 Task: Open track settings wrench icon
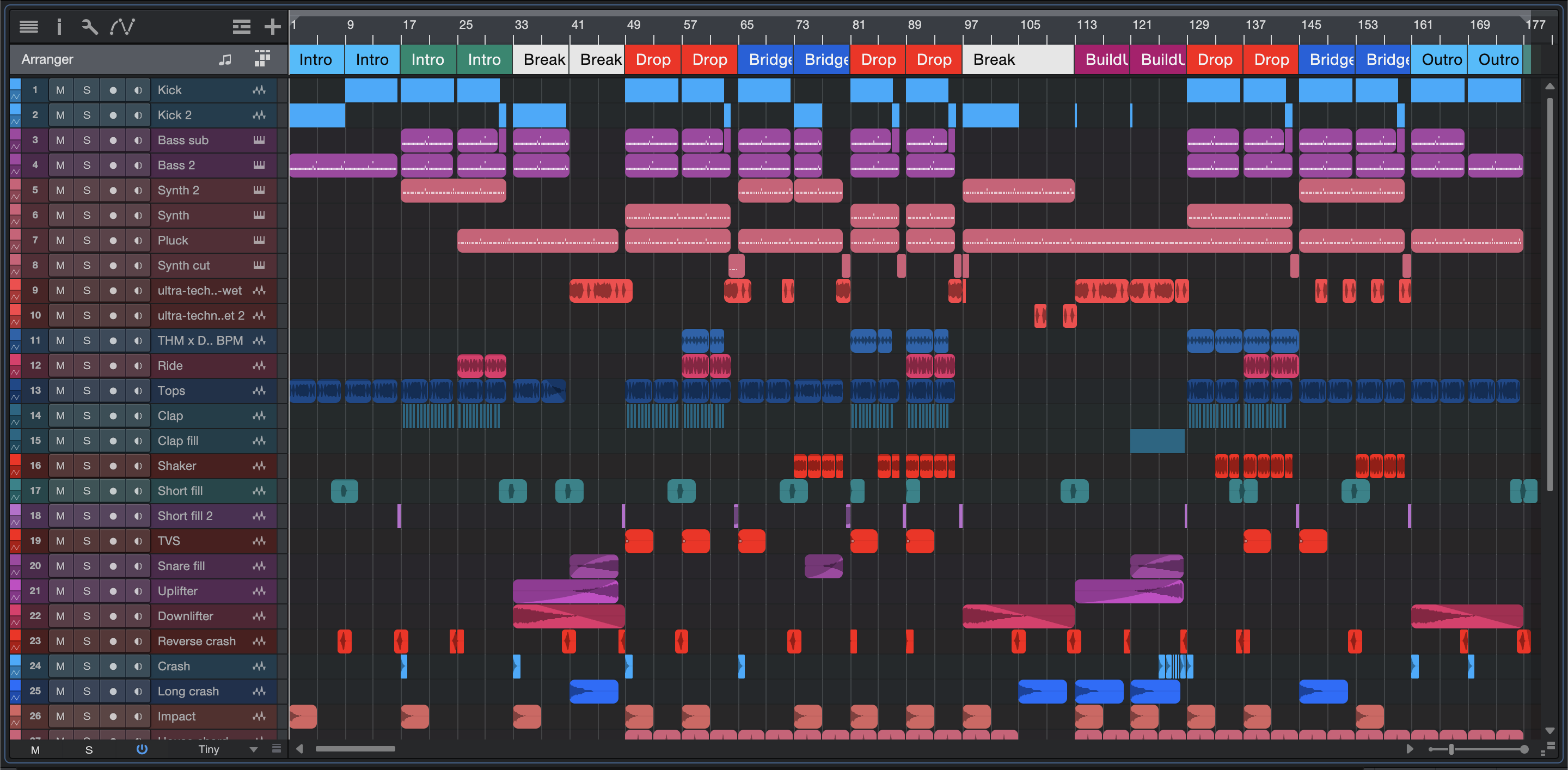point(89,26)
